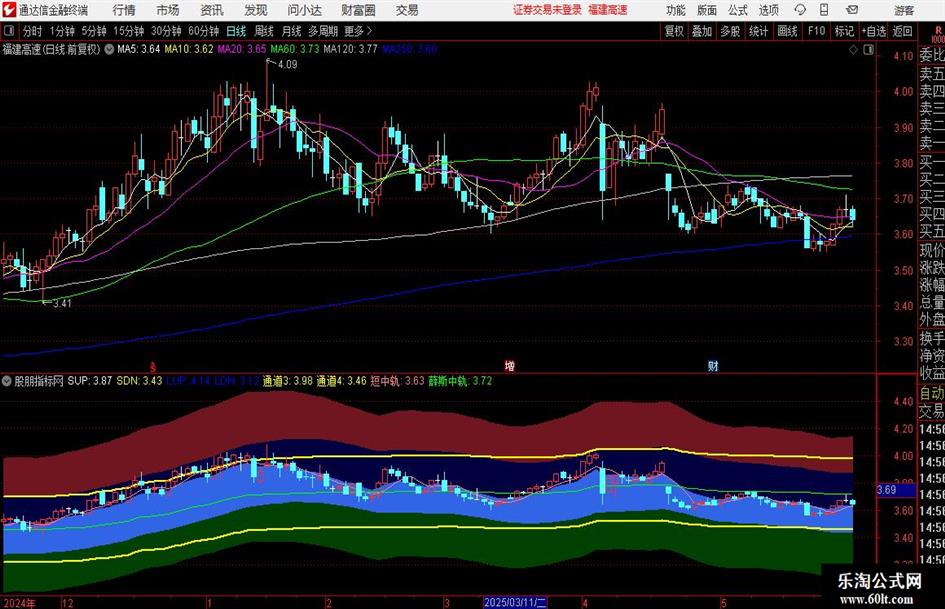The height and width of the screenshot is (609, 945).
Task: Add stock via +自选 button
Action: [874, 31]
